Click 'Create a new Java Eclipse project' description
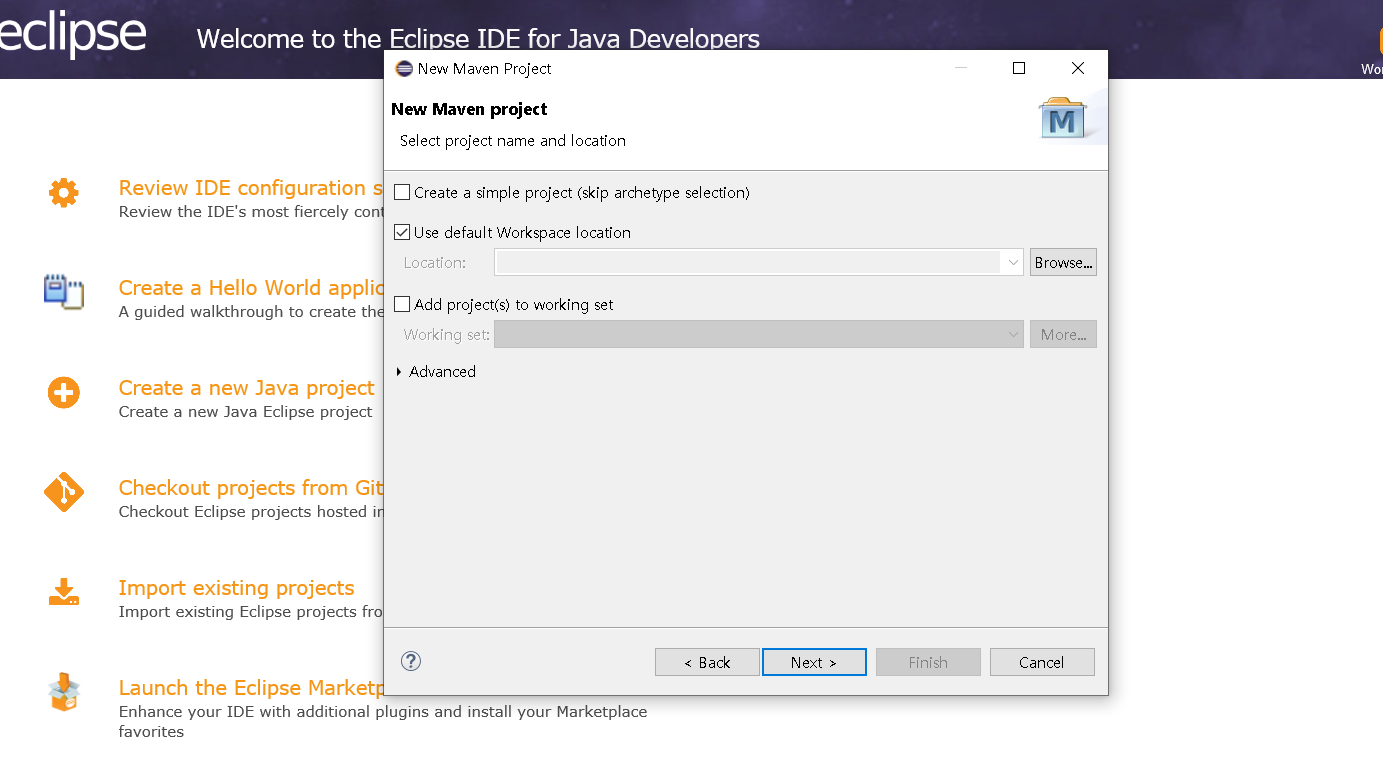The image size is (1383, 763). pos(245,412)
